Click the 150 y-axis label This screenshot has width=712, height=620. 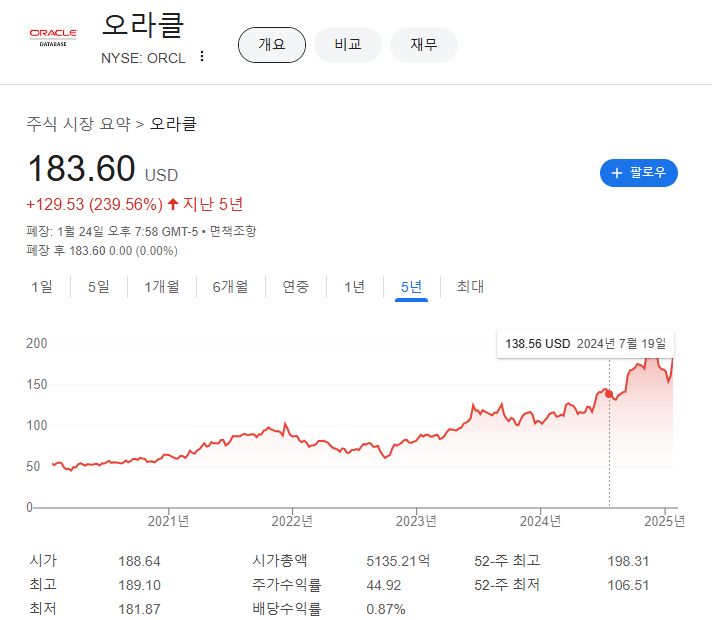37,385
